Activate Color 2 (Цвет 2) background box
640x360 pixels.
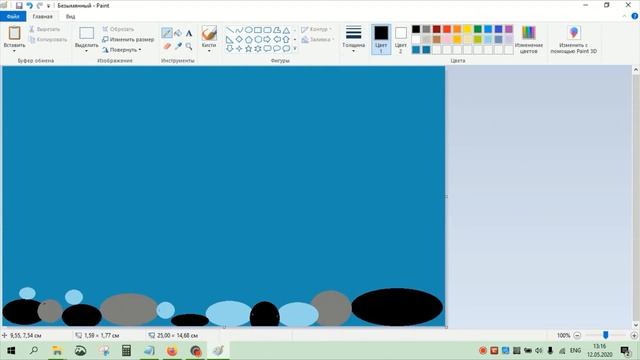click(x=401, y=39)
